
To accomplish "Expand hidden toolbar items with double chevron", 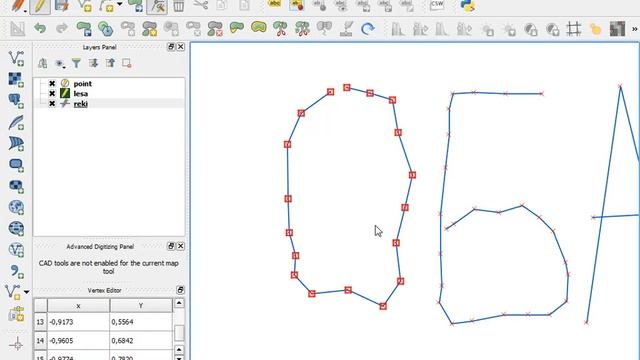I will pyautogui.click(x=635, y=29).
